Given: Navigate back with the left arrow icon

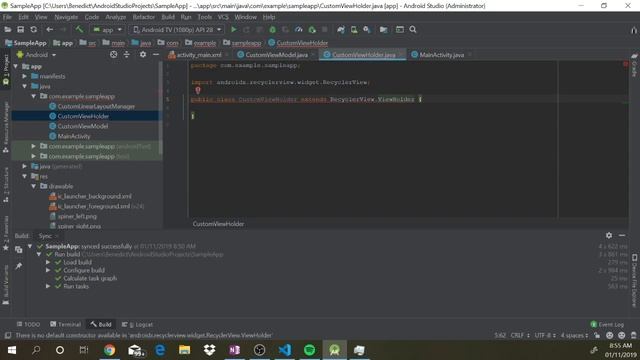Looking at the screenshot, I should [49, 29].
